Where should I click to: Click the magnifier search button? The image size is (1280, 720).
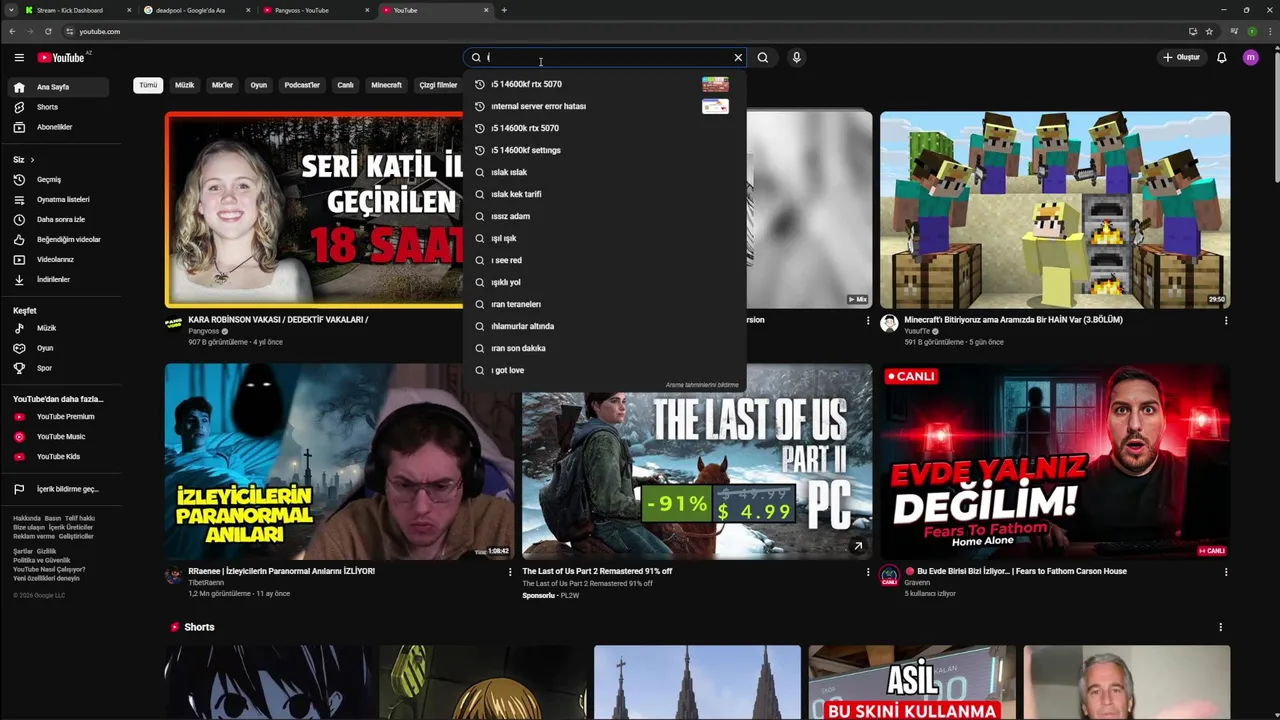click(763, 57)
